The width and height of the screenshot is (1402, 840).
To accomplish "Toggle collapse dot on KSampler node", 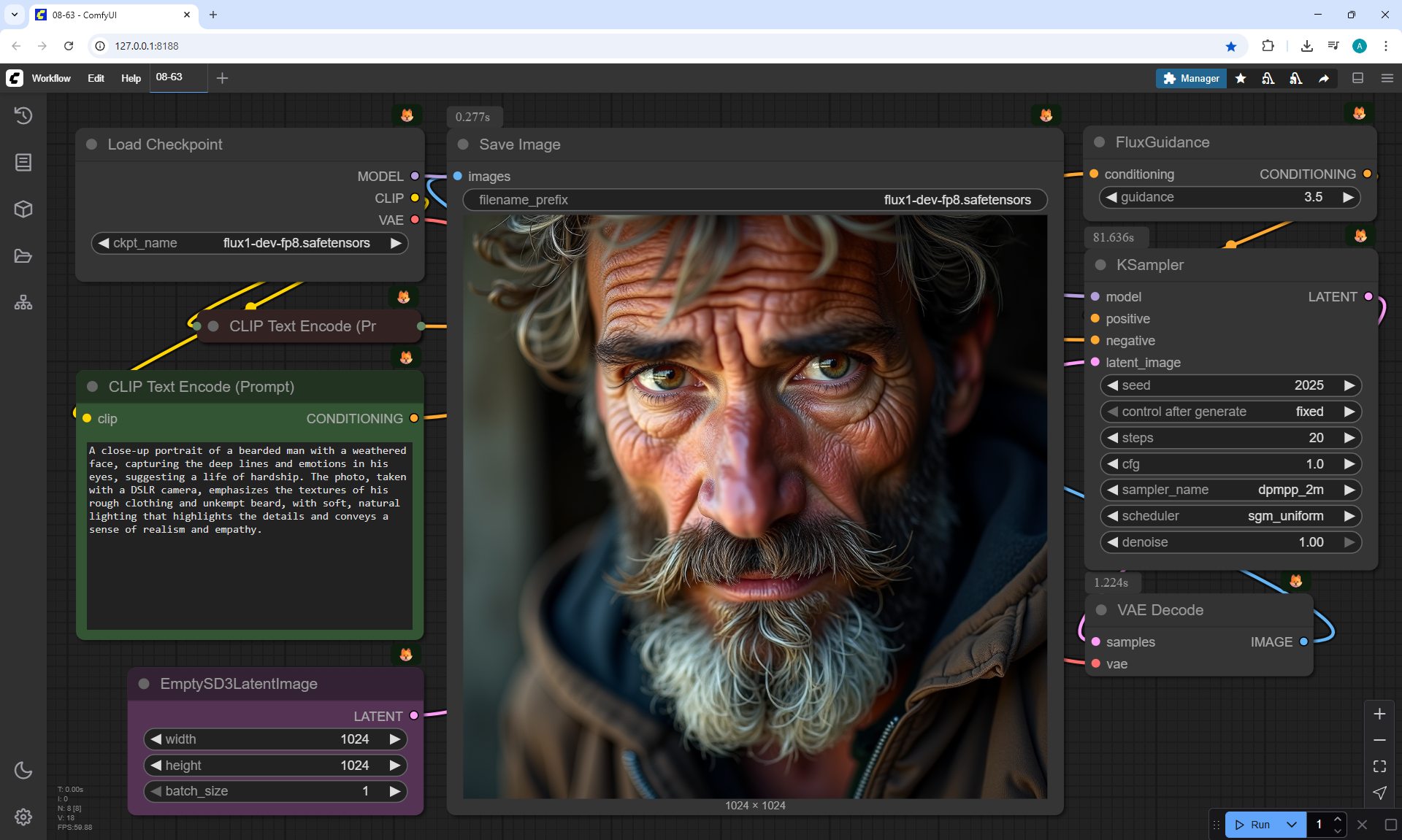I will pyautogui.click(x=1100, y=265).
